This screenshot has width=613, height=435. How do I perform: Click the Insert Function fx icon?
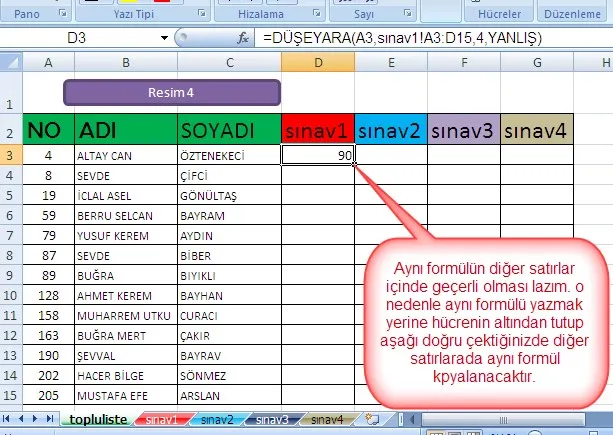[x=241, y=38]
